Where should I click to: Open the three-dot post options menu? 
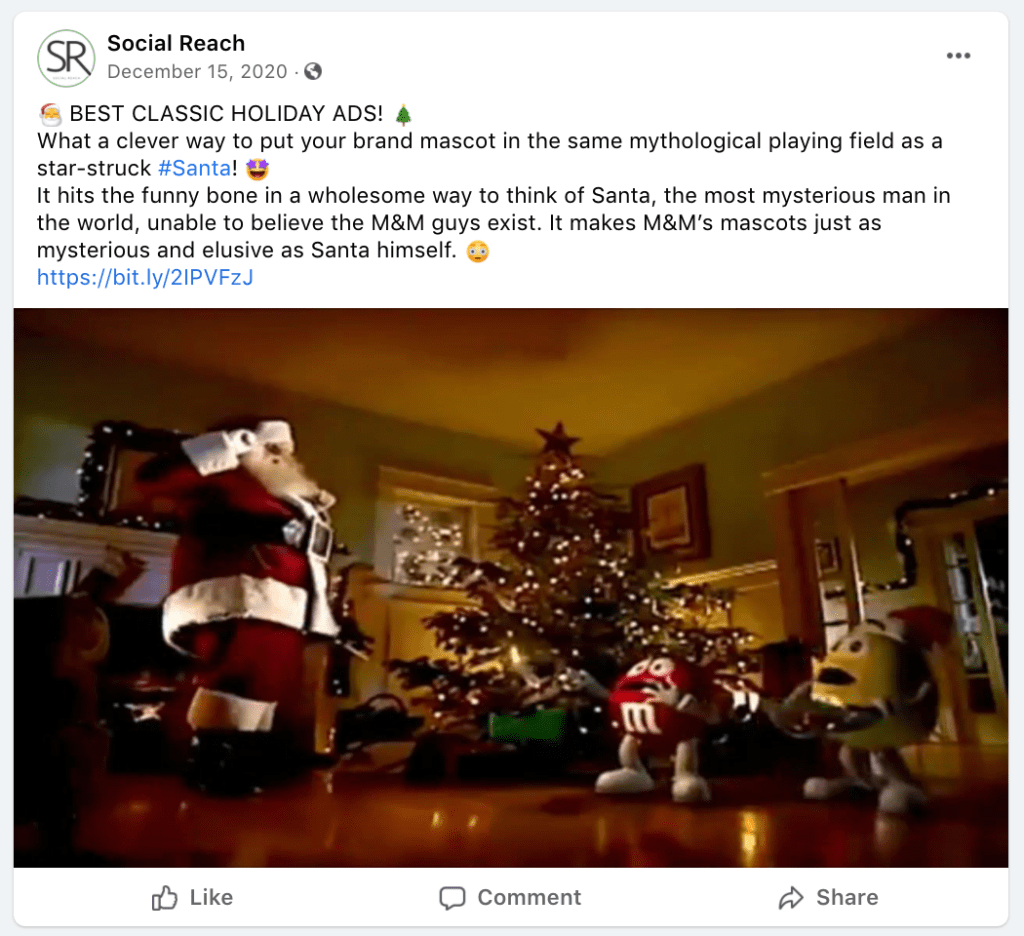958,56
